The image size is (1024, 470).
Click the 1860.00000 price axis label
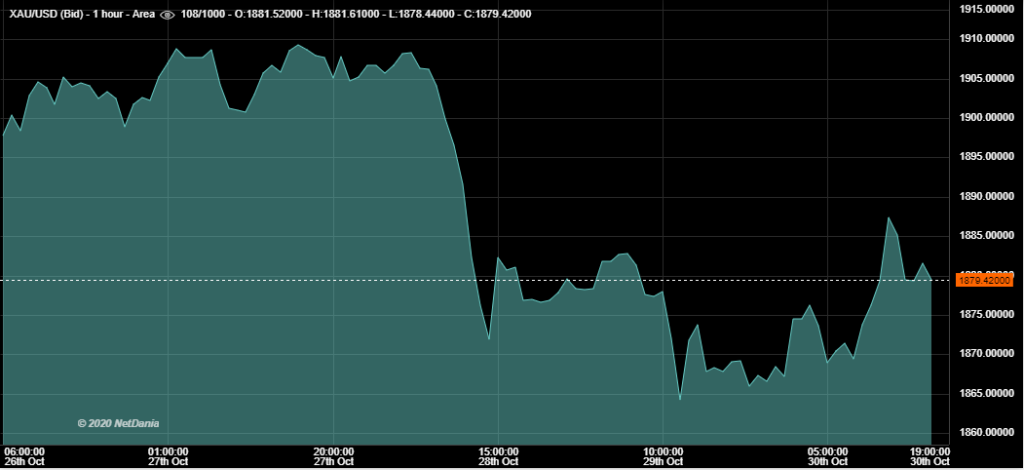click(x=985, y=432)
